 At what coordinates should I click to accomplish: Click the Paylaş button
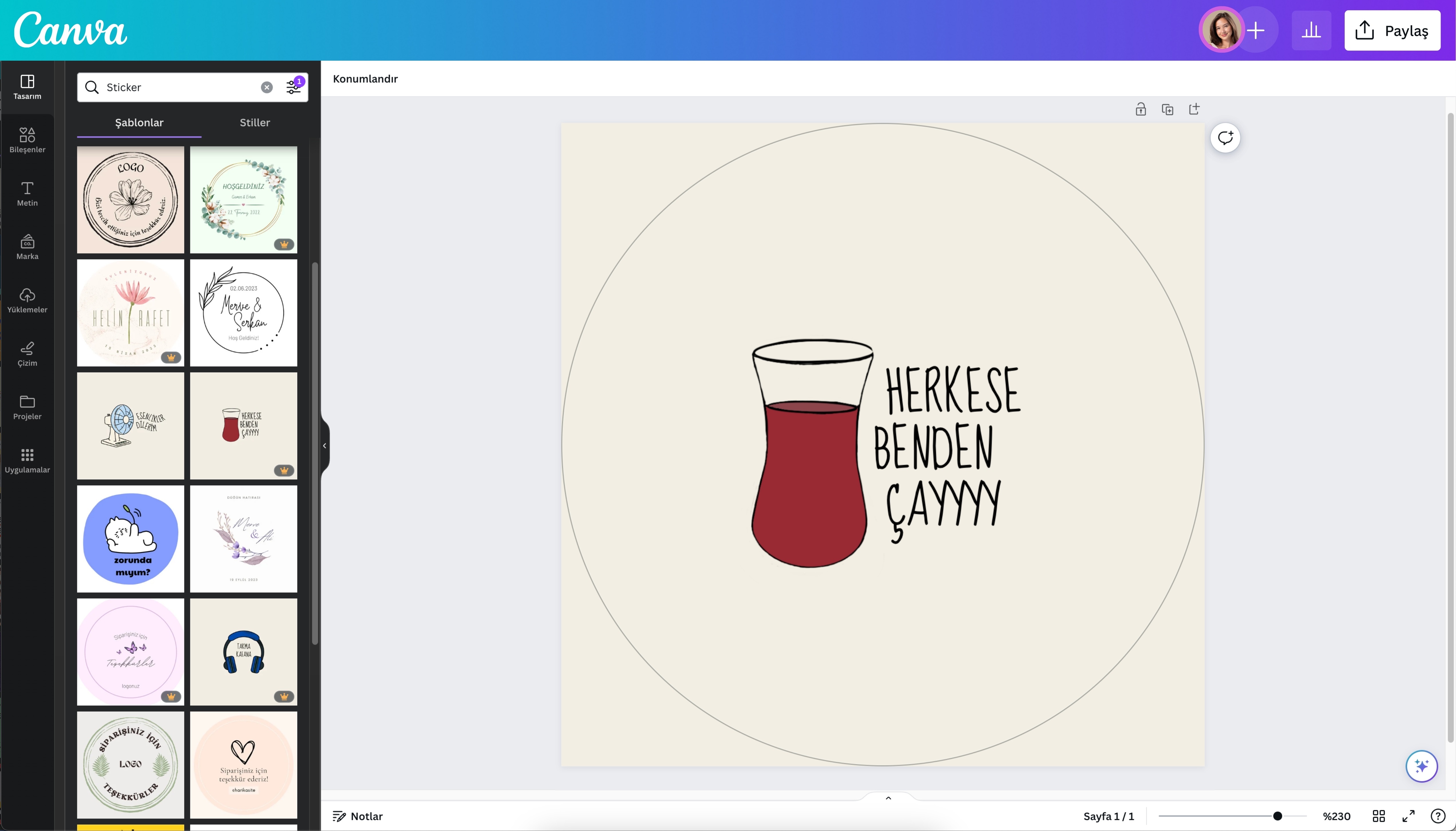[1393, 30]
